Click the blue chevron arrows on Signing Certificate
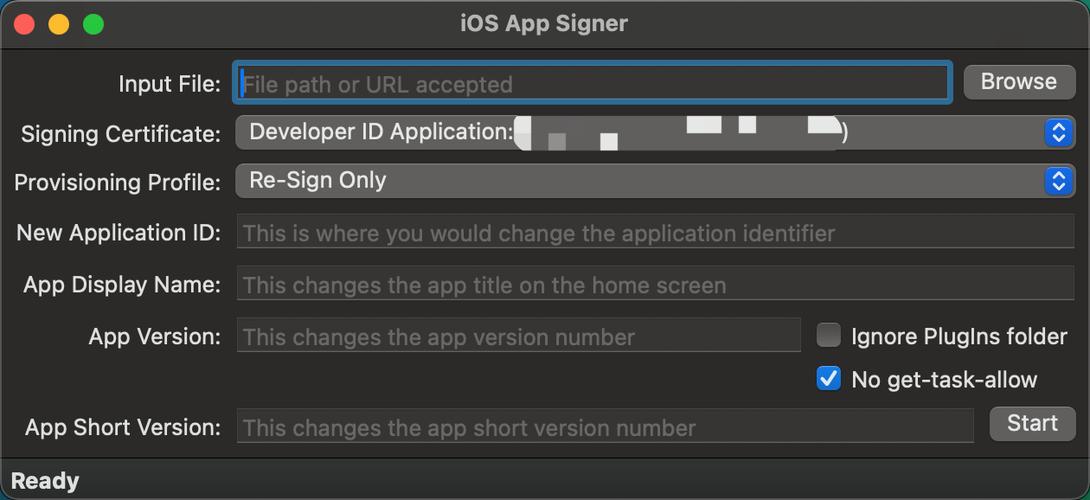The image size is (1090, 500). [1058, 132]
